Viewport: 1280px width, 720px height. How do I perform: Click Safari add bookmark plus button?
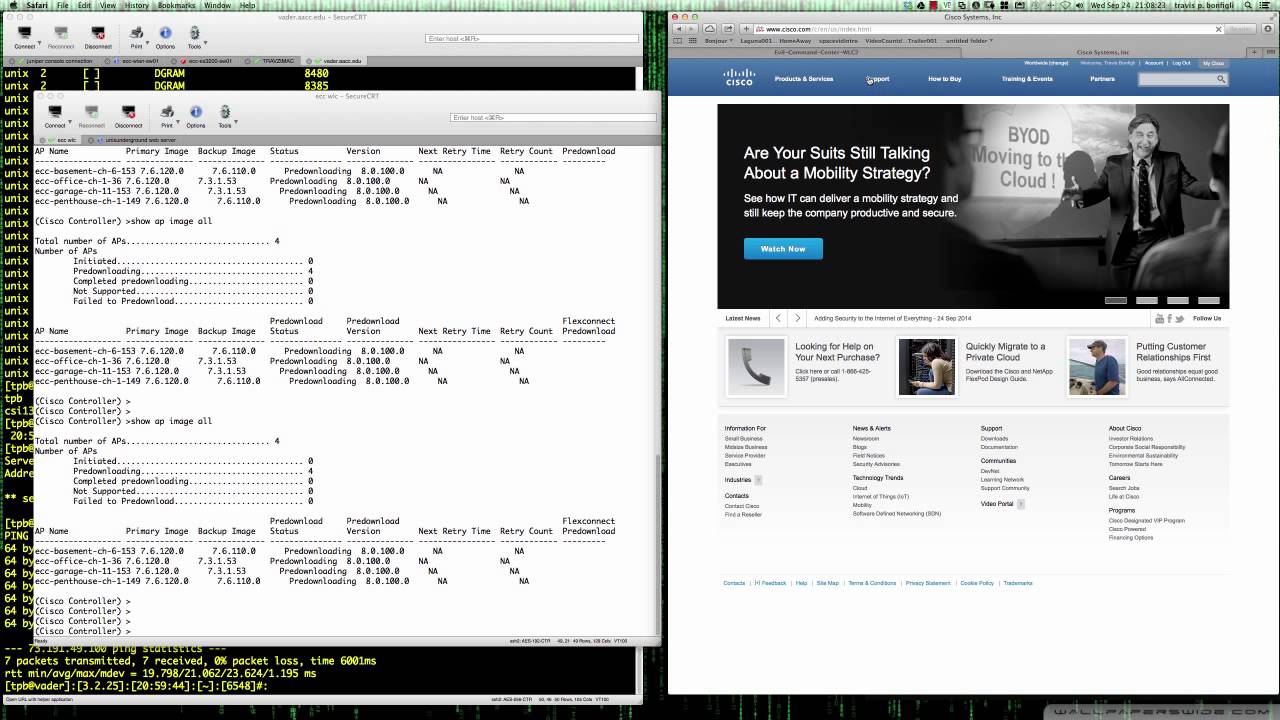[745, 29]
